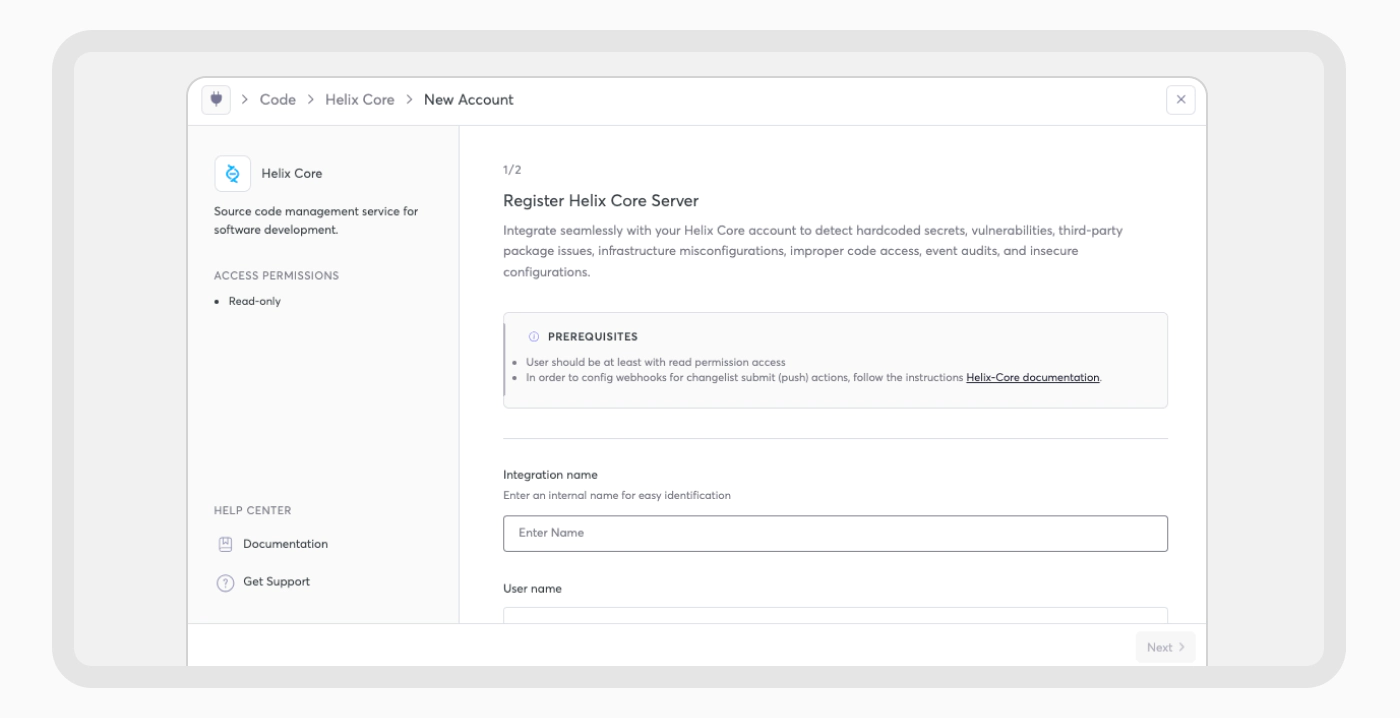Click the 'Integration name' field label
The image size is (1400, 718).
pos(550,475)
